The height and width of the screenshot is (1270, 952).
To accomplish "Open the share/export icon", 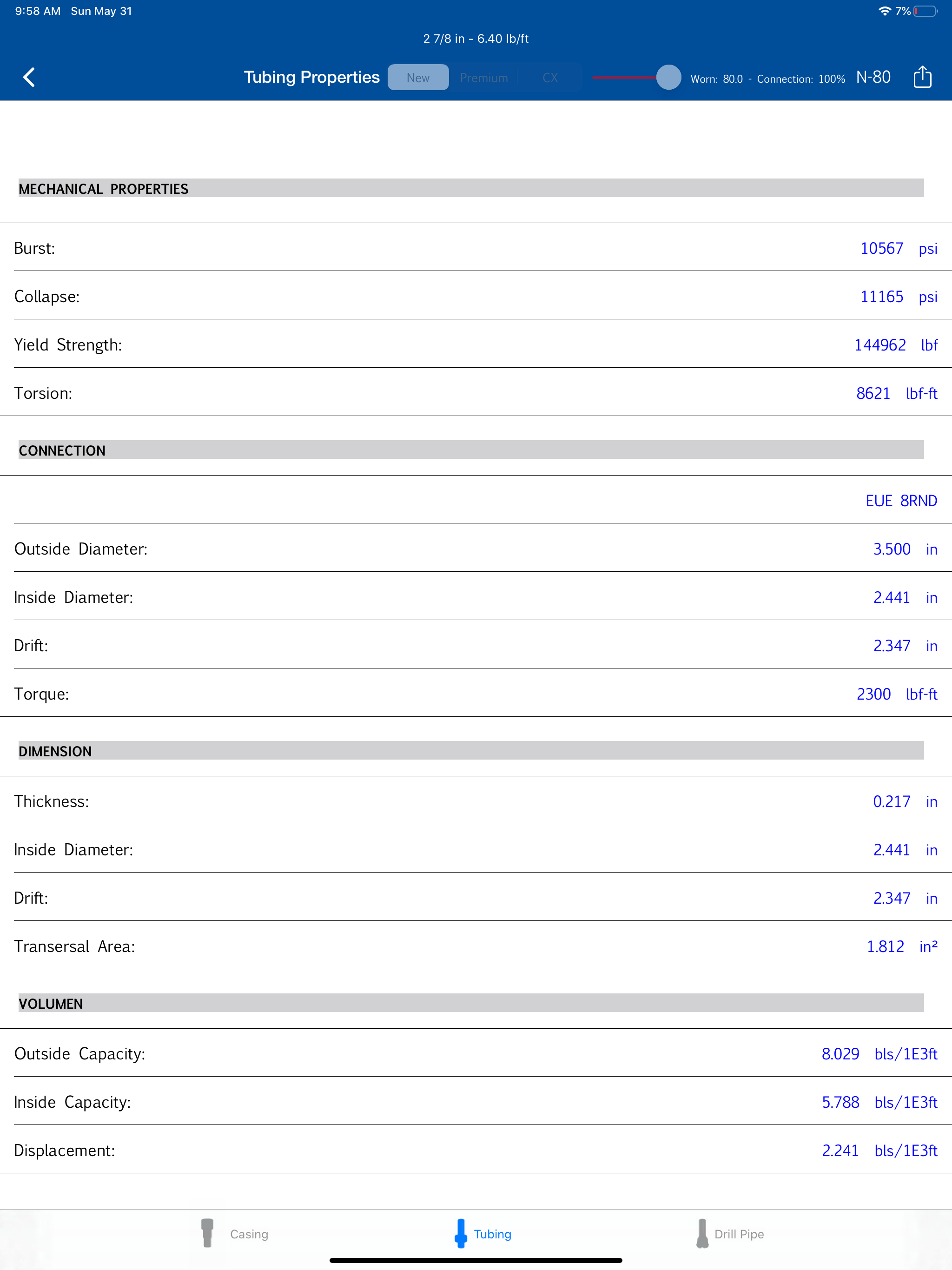I will click(922, 76).
